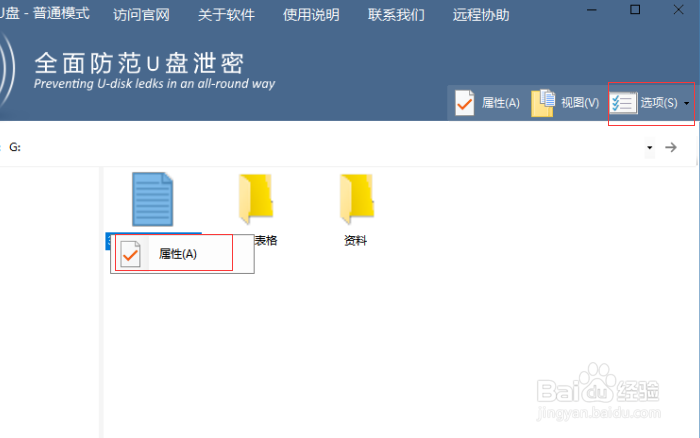Open the 远程协助 menu item

coord(481,15)
